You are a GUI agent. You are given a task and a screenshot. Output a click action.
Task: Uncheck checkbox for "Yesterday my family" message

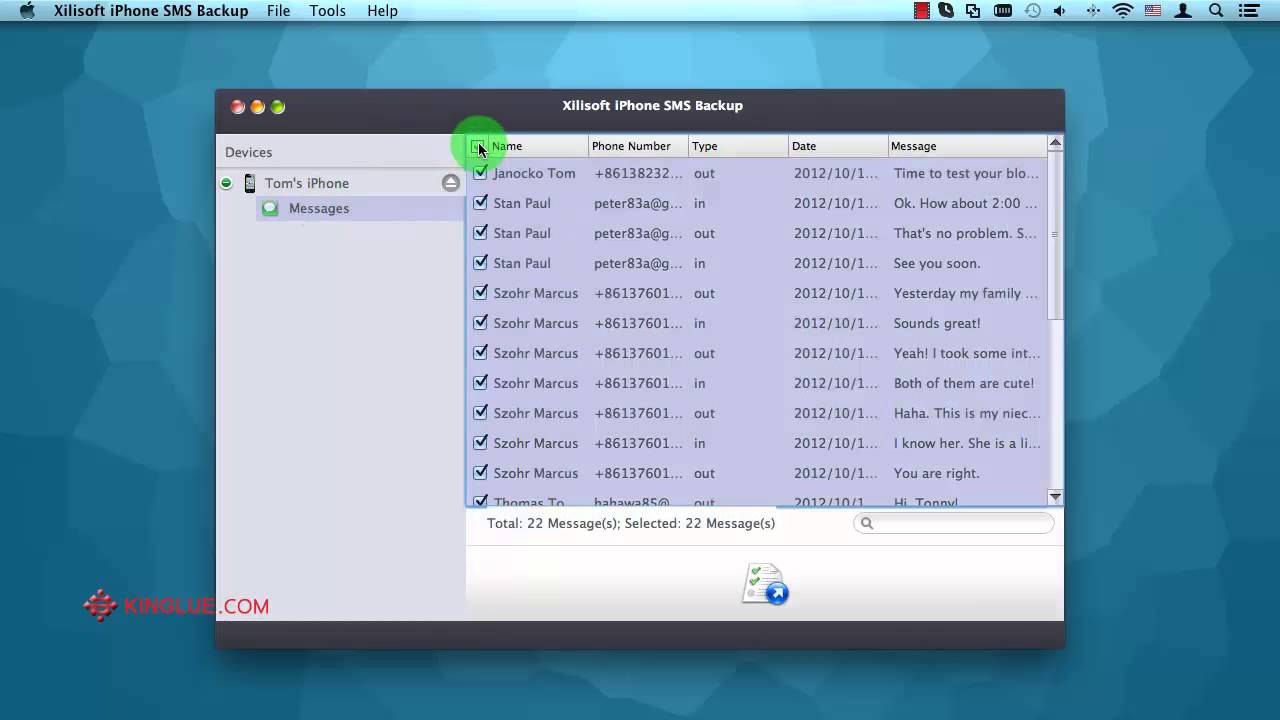[x=480, y=292]
